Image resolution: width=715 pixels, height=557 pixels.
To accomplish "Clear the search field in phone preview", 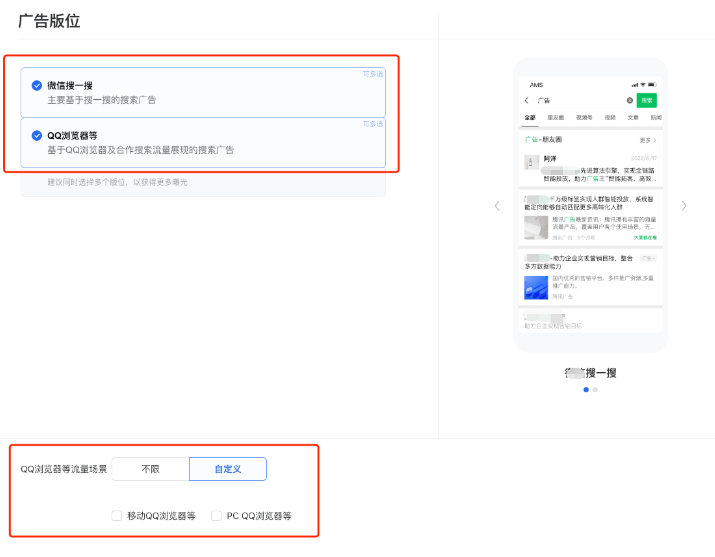I will 630,100.
